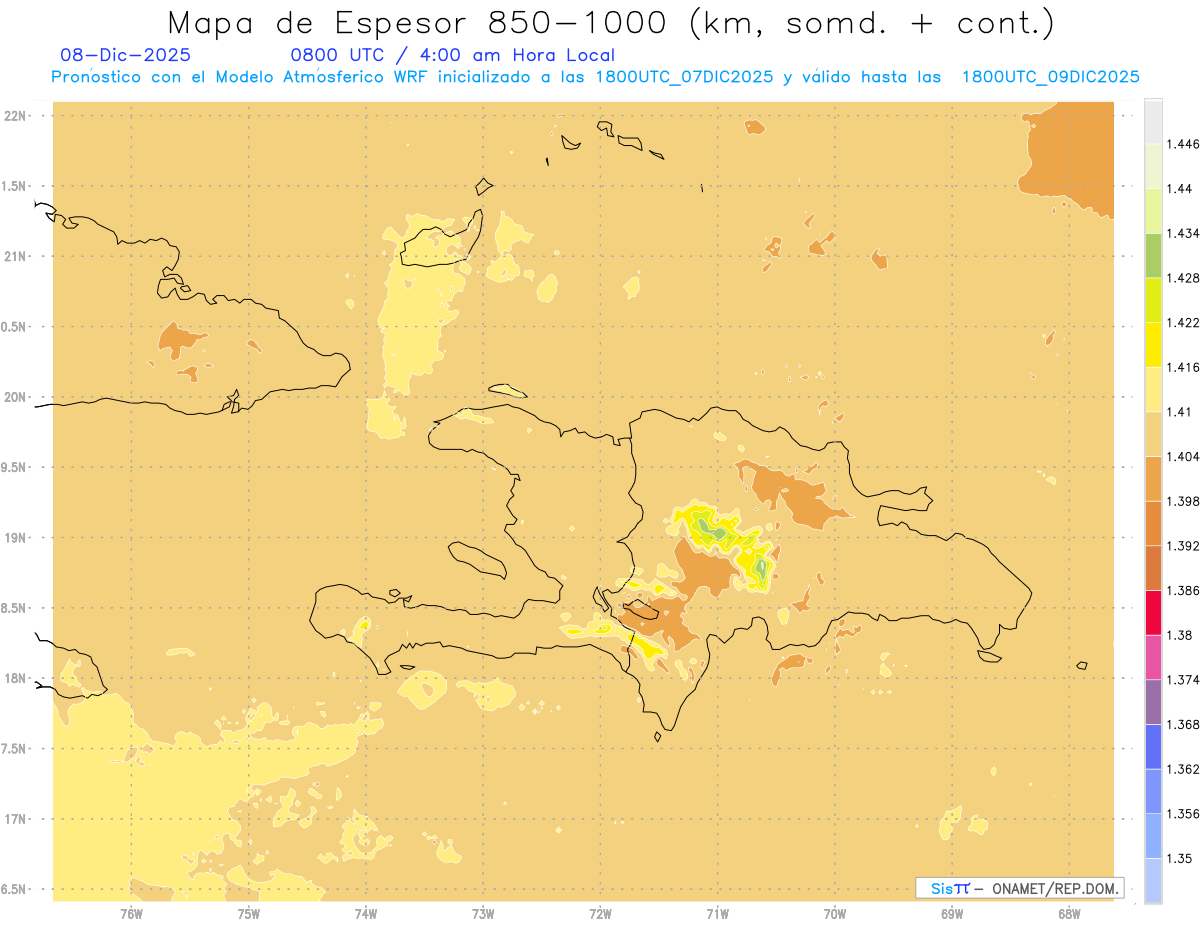Viewport: 1200px width, 927px height.
Task: Click the '69W' longitude label
Action: pyautogui.click(x=952, y=913)
